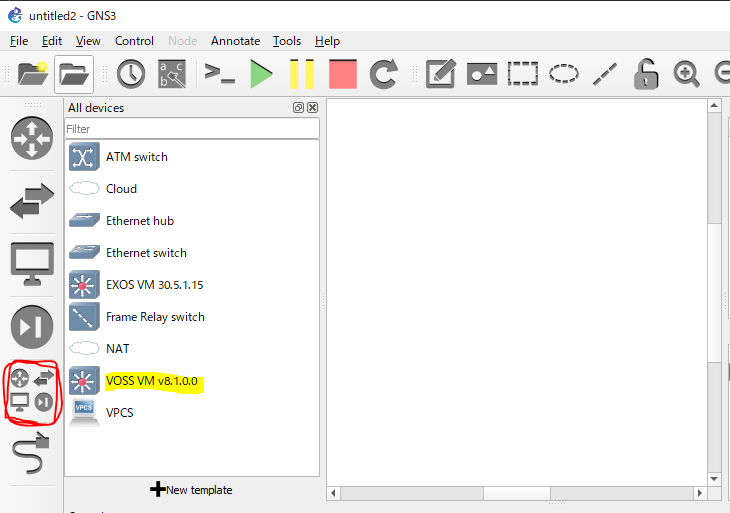Click the workspace vertical scrollbar up arrow
The height and width of the screenshot is (513, 730).
coord(714,106)
